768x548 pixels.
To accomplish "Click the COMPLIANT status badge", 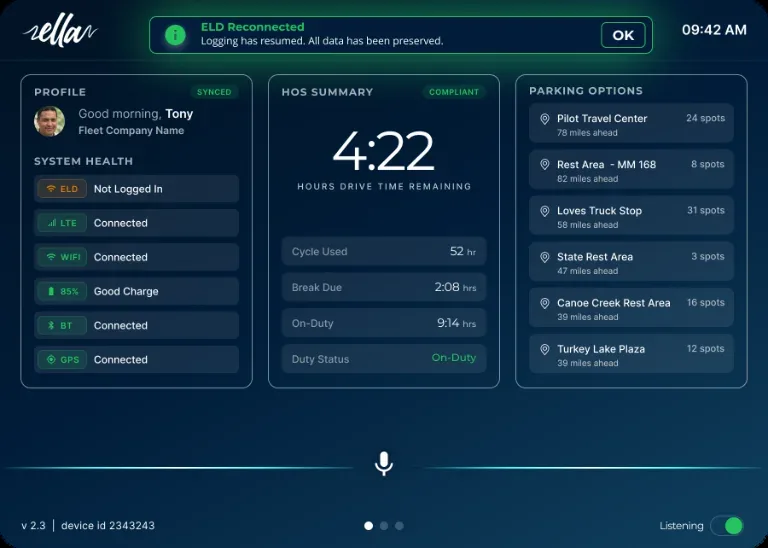I will pyautogui.click(x=454, y=92).
